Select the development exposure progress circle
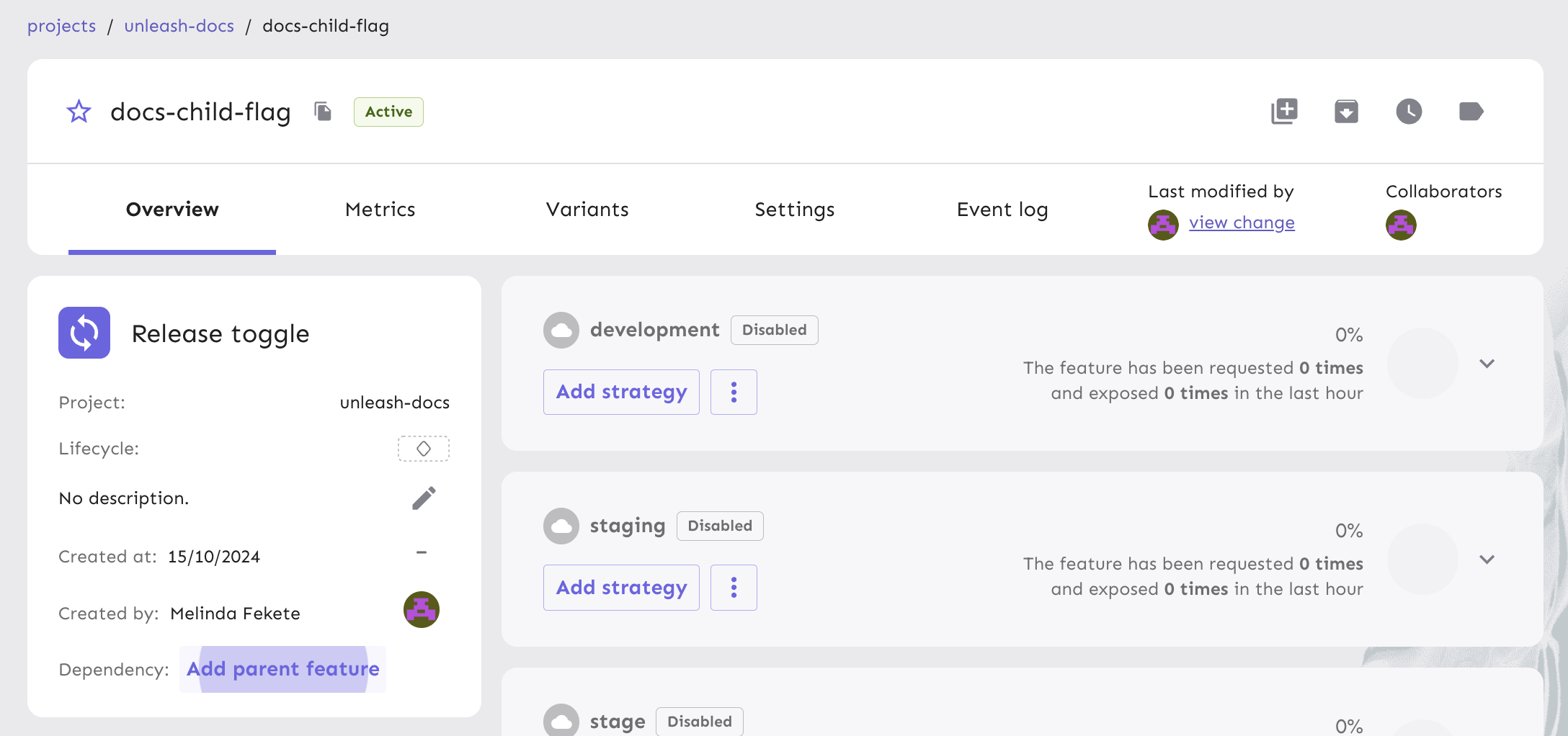Image resolution: width=1568 pixels, height=736 pixels. click(x=1423, y=364)
